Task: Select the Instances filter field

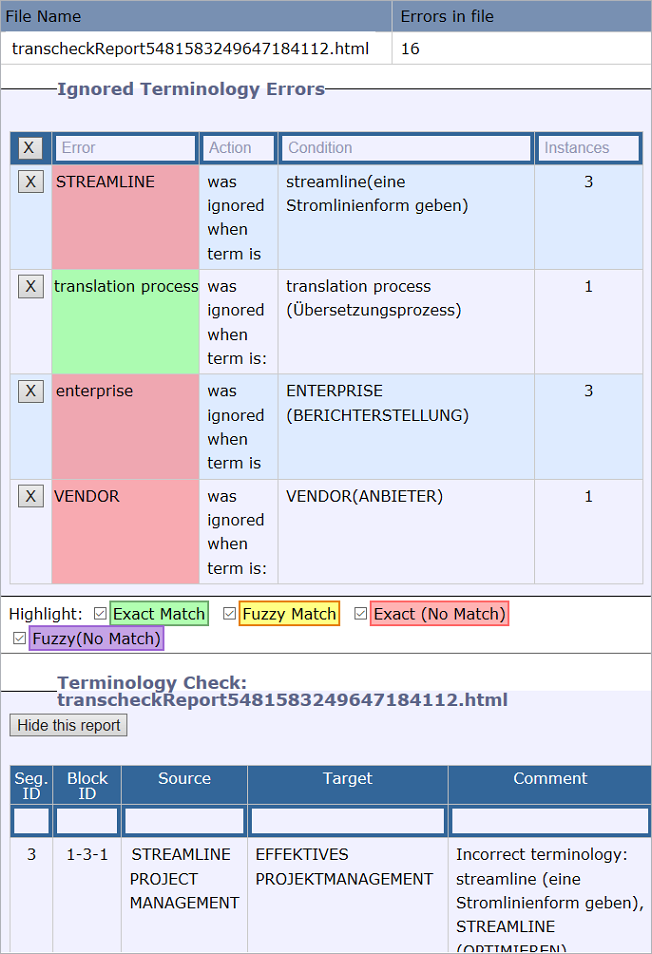Action: (588, 148)
